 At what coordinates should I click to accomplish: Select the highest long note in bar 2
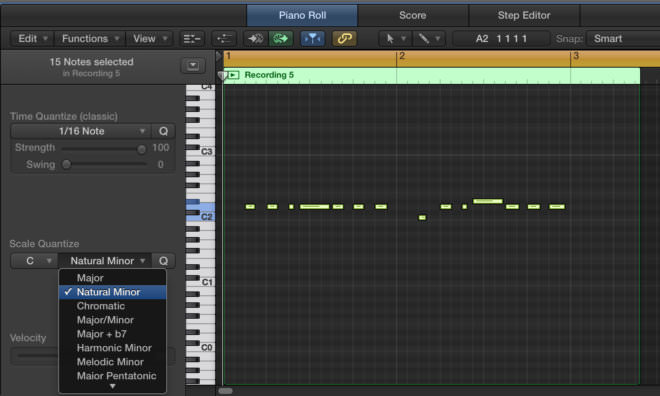point(487,201)
